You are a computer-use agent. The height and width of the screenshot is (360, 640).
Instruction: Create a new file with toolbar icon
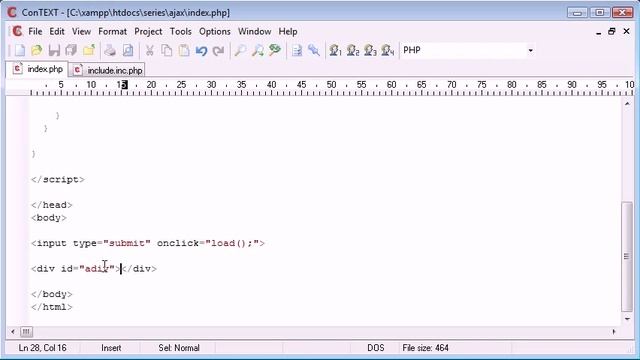(x=20, y=50)
